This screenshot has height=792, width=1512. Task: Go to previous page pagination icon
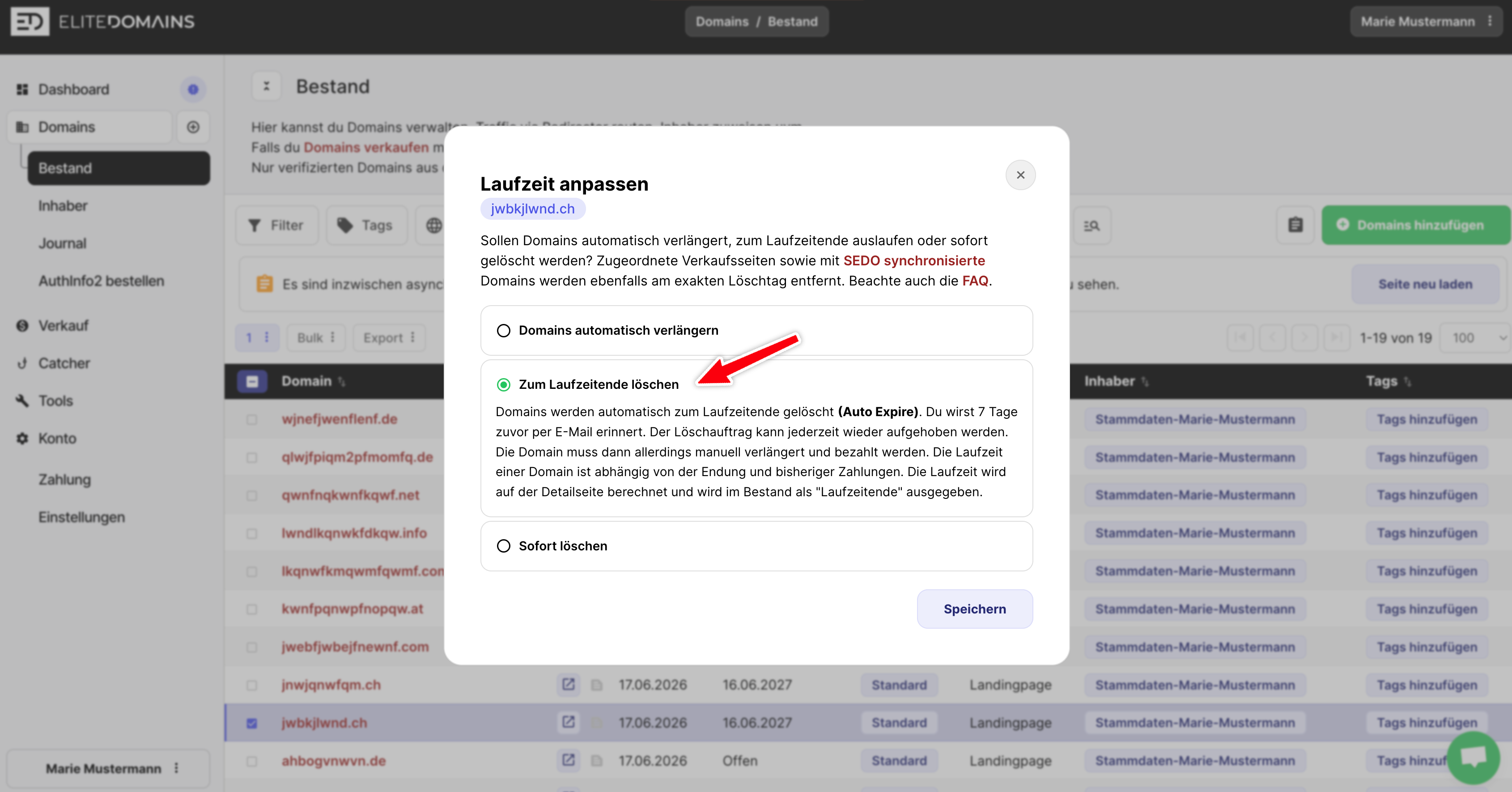1273,337
